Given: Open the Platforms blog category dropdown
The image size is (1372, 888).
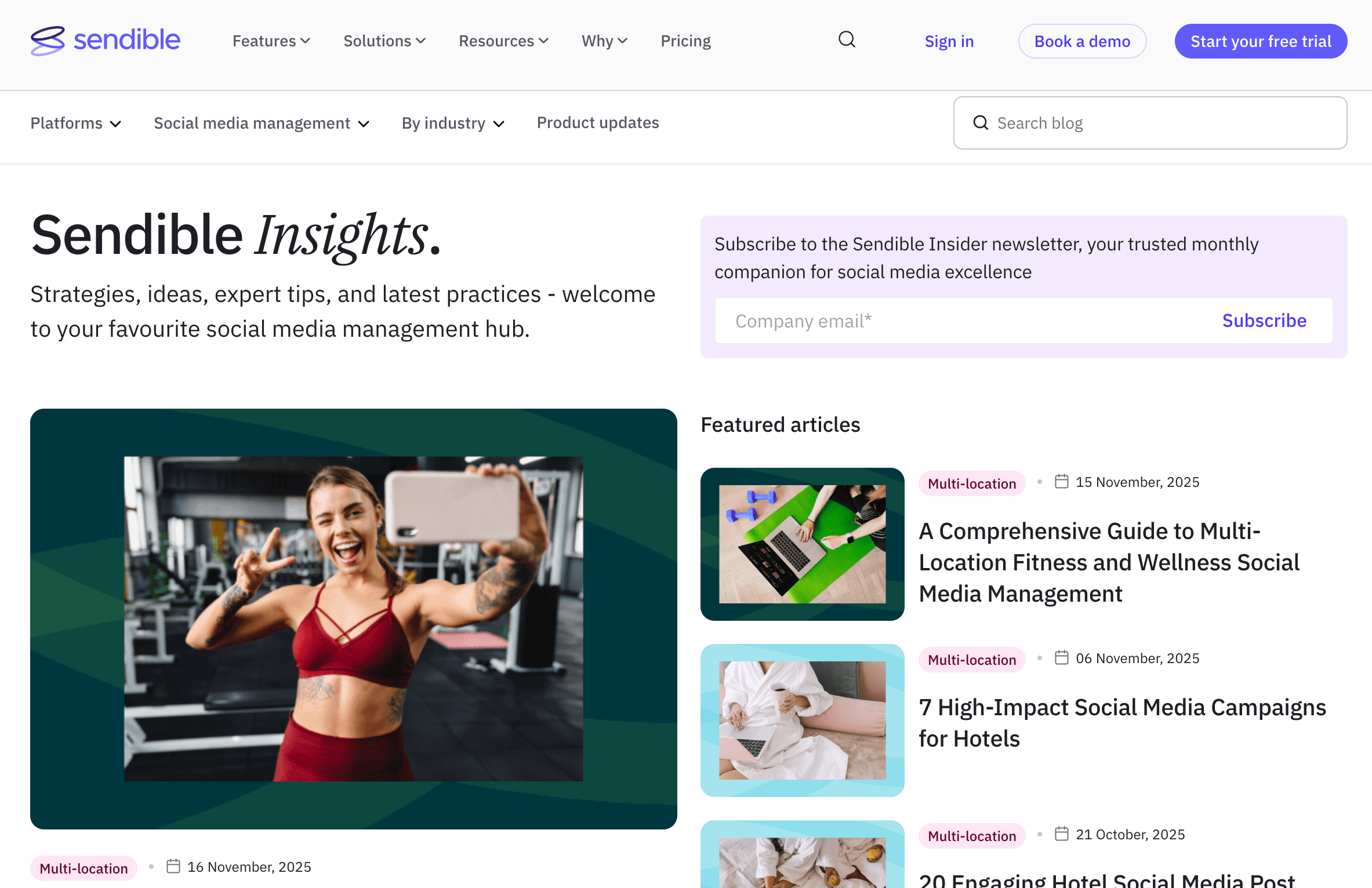Looking at the screenshot, I should coord(76,123).
